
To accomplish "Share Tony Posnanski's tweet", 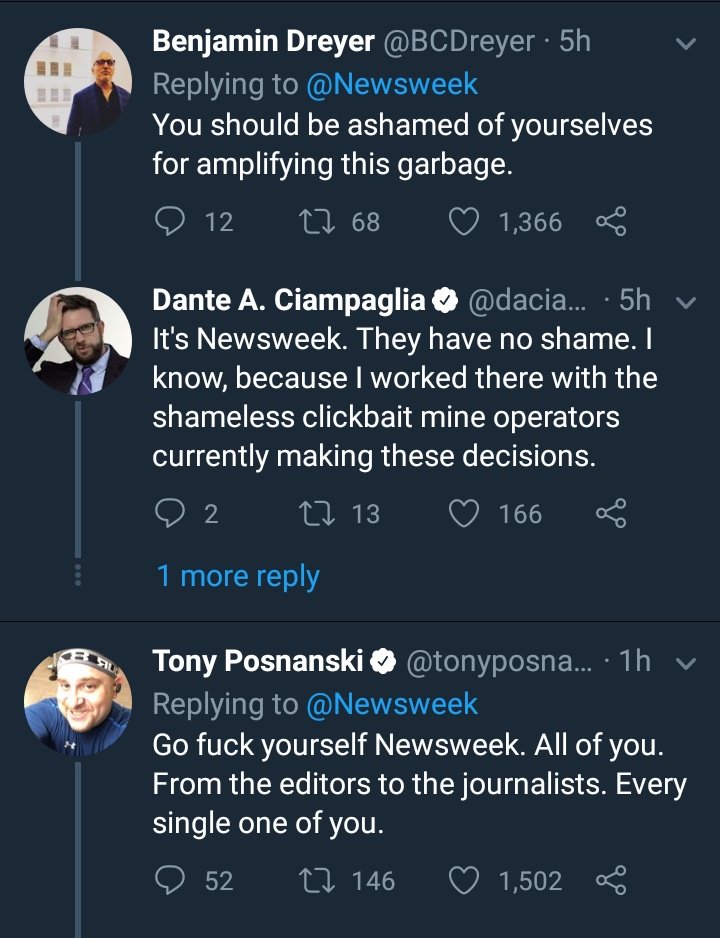I will [x=610, y=880].
